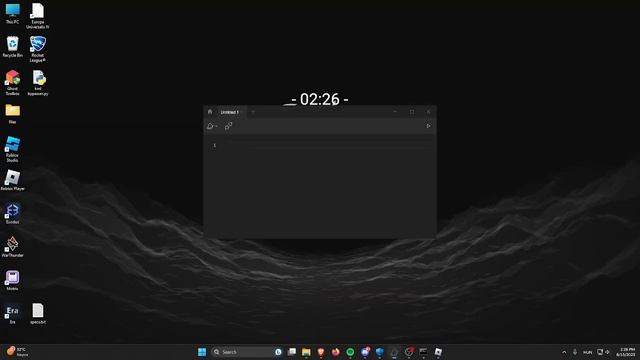Image resolution: width=640 pixels, height=360 pixels.
Task: Select the Ghost Toolbox shortcut
Action: click(x=12, y=82)
